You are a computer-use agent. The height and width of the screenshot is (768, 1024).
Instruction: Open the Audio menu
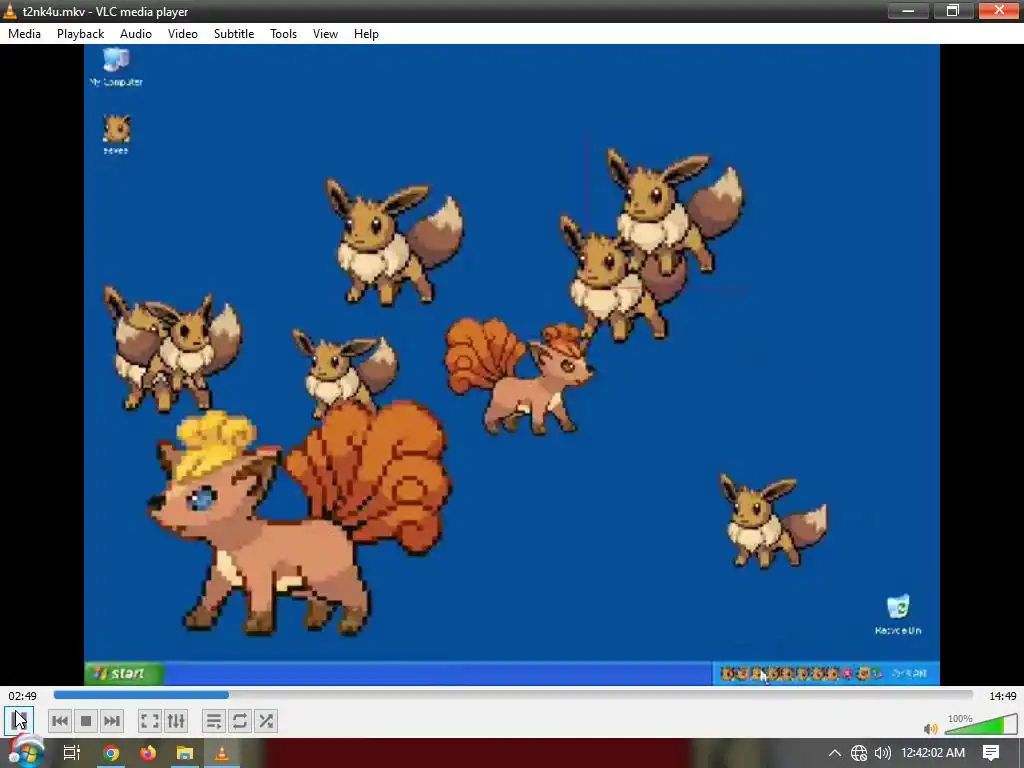(x=136, y=34)
